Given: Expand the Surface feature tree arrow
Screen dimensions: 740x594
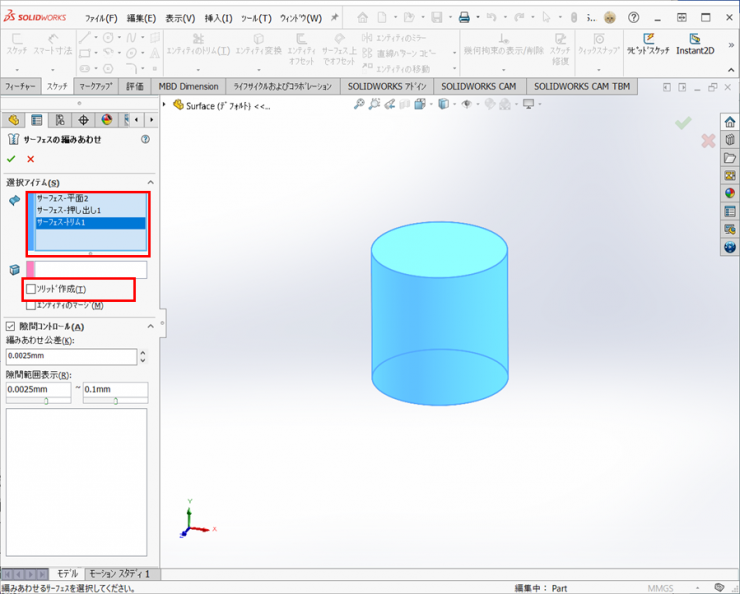Looking at the screenshot, I should coord(165,104).
